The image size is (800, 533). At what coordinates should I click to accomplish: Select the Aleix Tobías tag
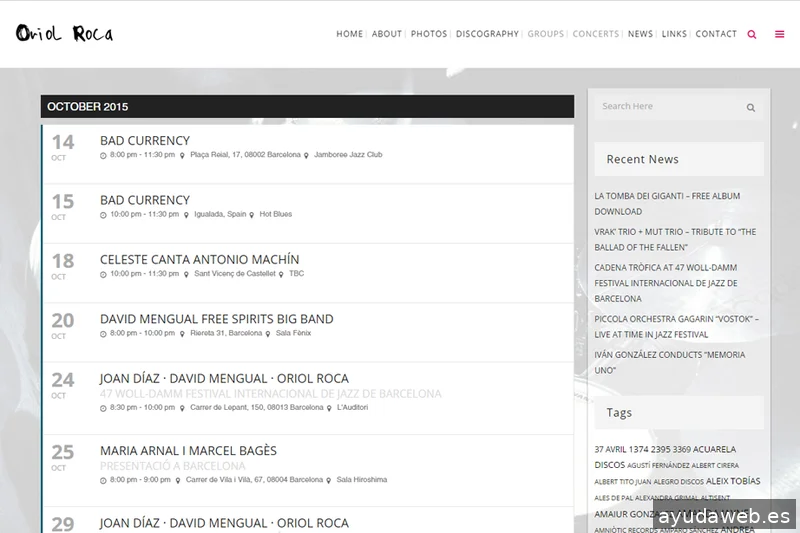tap(733, 481)
